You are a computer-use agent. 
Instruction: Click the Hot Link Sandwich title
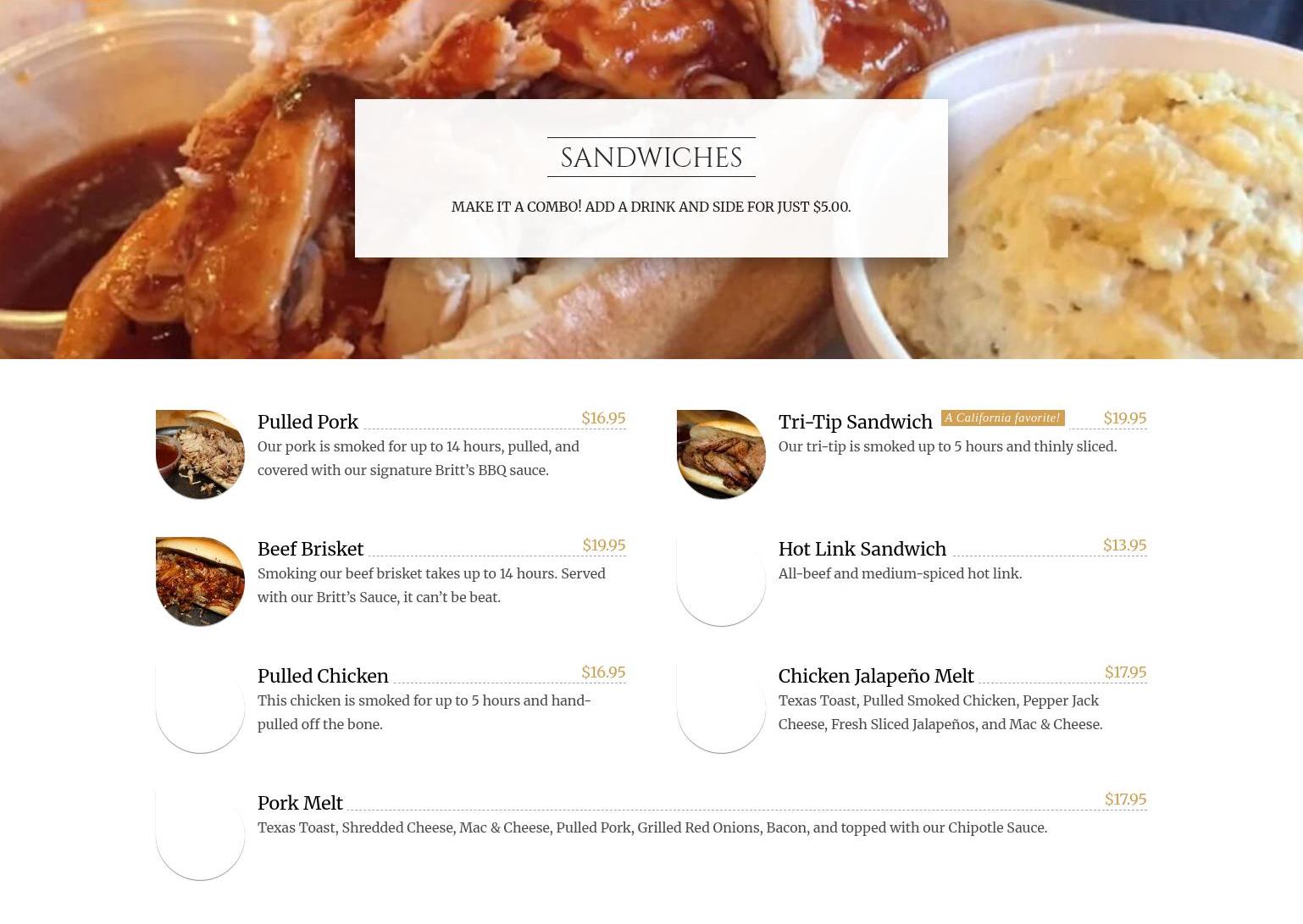pos(862,549)
